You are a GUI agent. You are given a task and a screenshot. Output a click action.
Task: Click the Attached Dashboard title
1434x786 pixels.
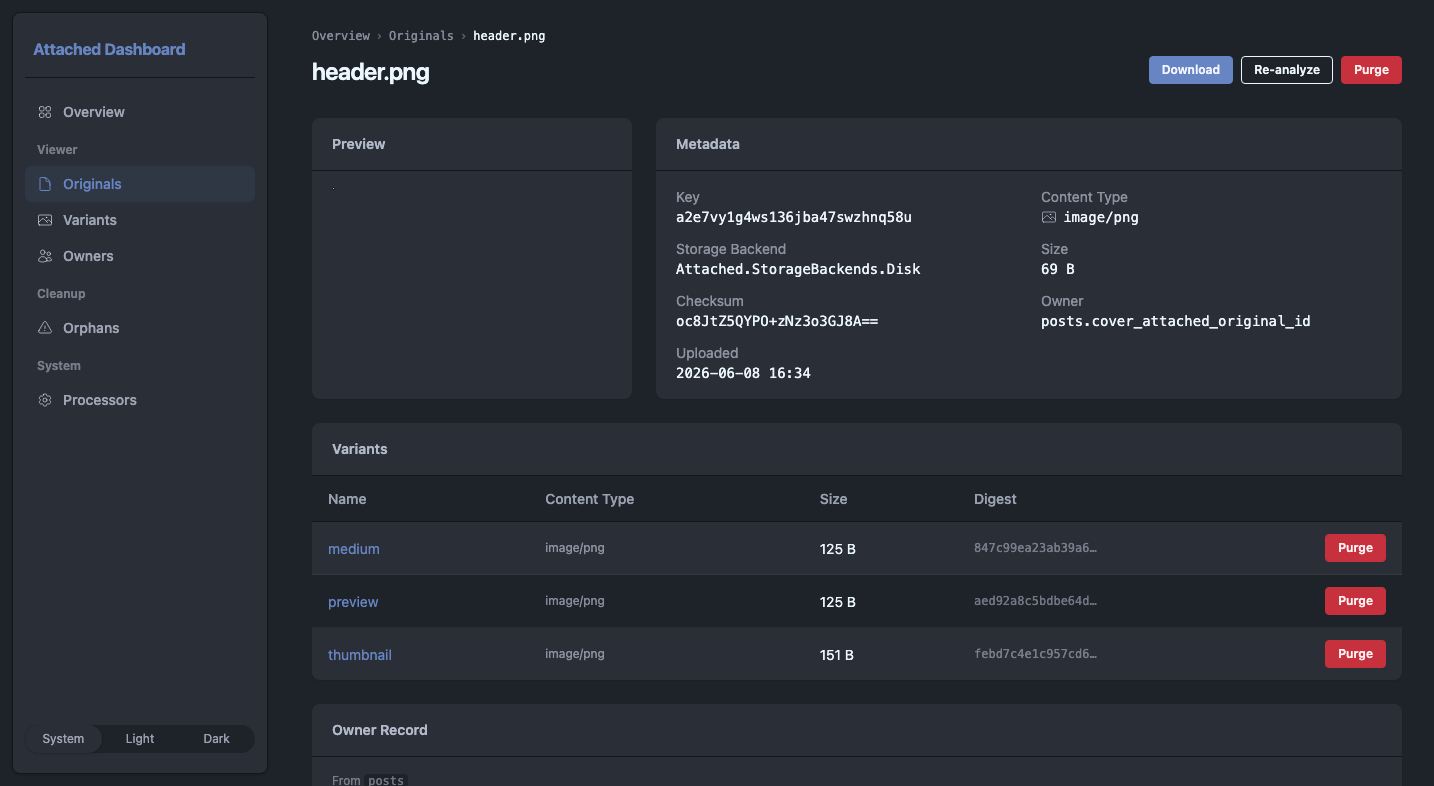(109, 49)
